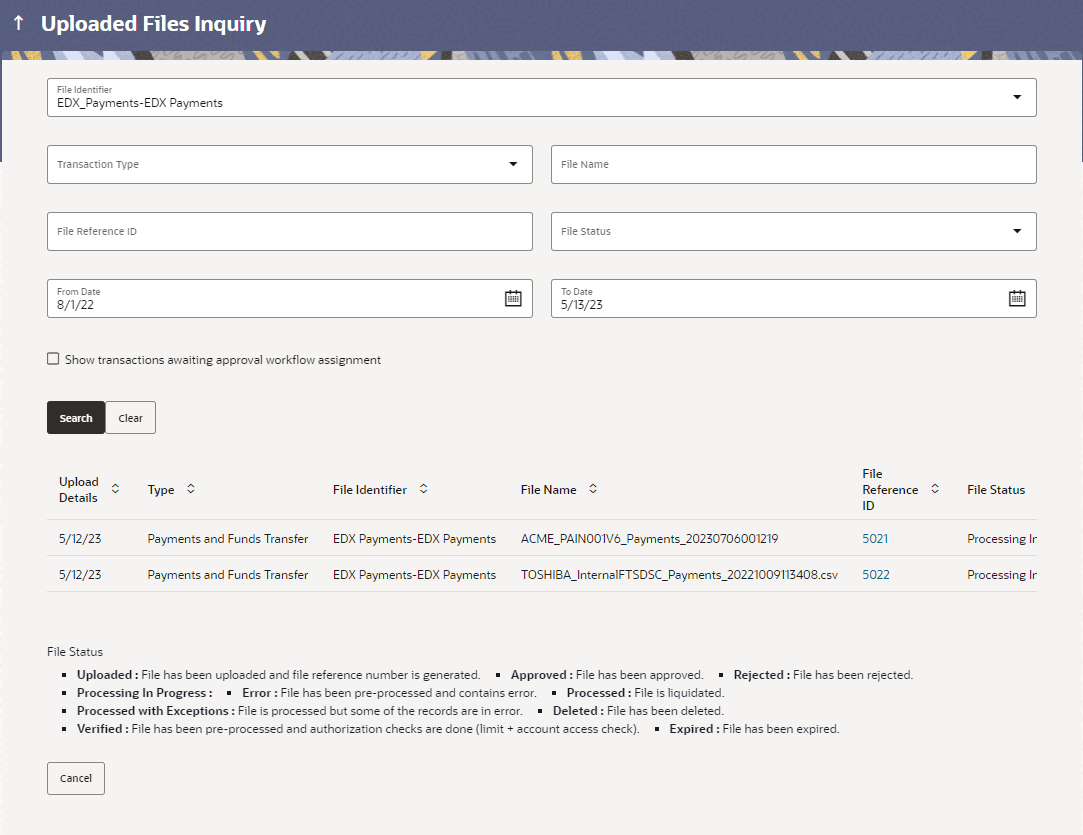Image resolution: width=1083 pixels, height=835 pixels.
Task: Select file name TOSHIBA_InternalFTSDSC_Payments_20221009113408.csv
Action: click(679, 575)
